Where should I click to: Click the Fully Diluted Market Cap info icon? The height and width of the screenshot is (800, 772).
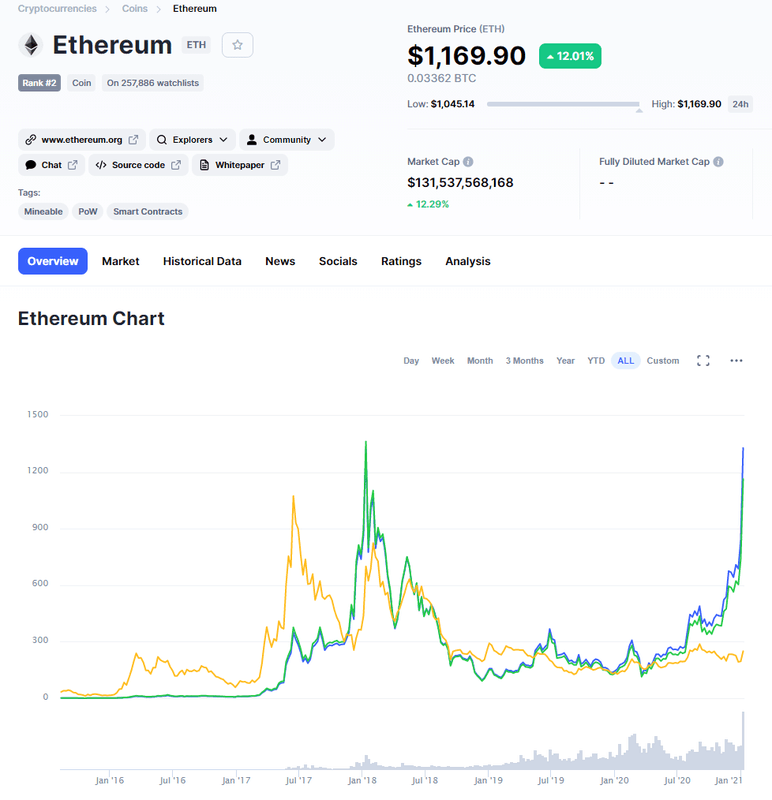point(718,162)
